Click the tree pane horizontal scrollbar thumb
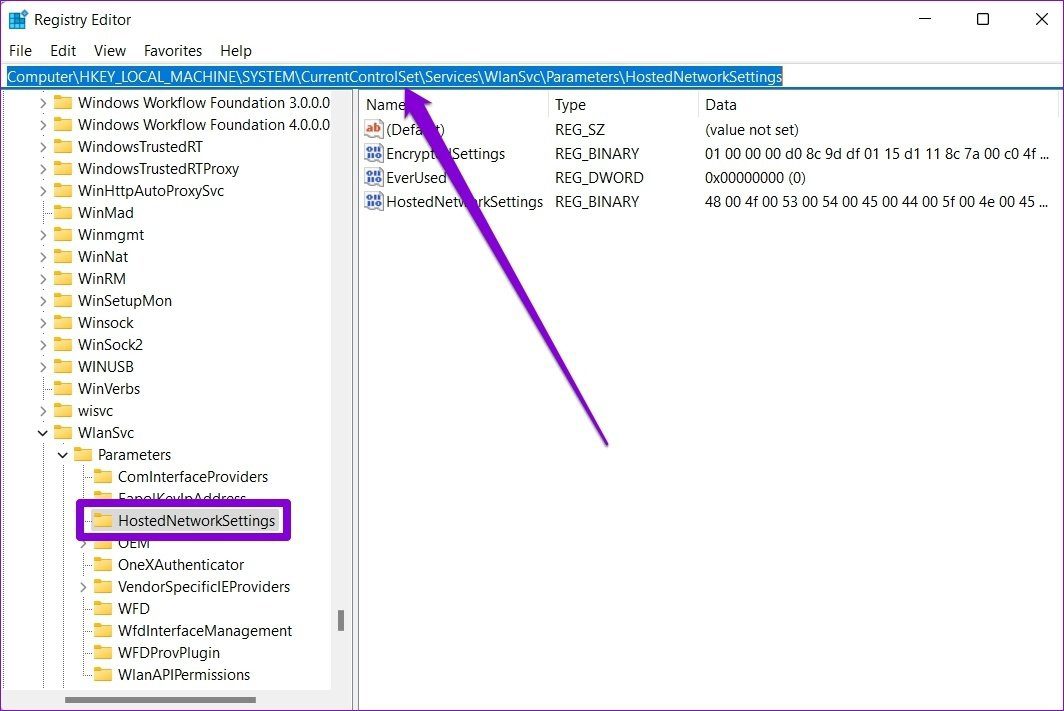Viewport: 1064px width, 711px height. tap(160, 699)
